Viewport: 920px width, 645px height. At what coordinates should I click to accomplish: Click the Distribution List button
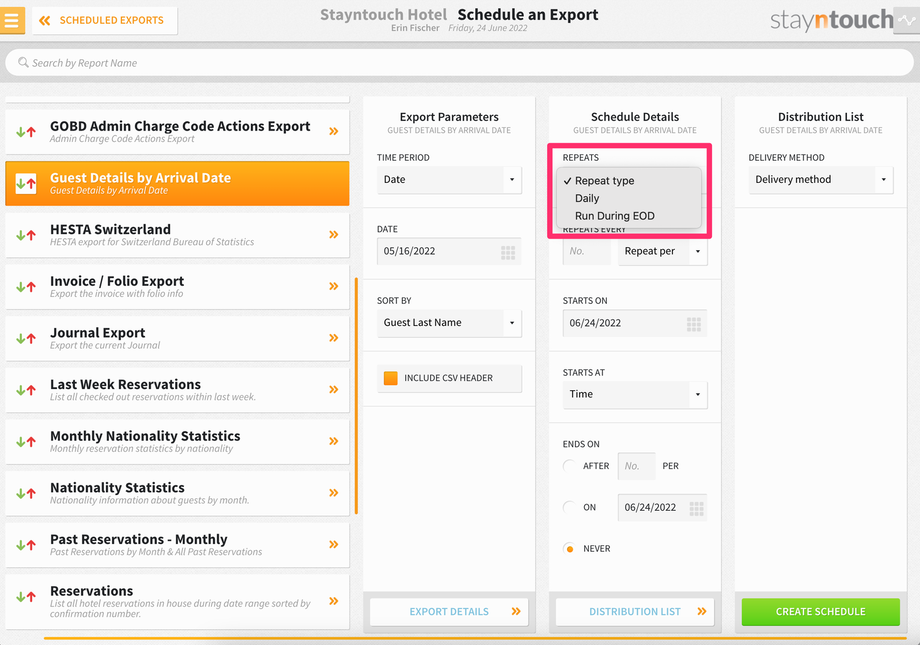pos(634,612)
